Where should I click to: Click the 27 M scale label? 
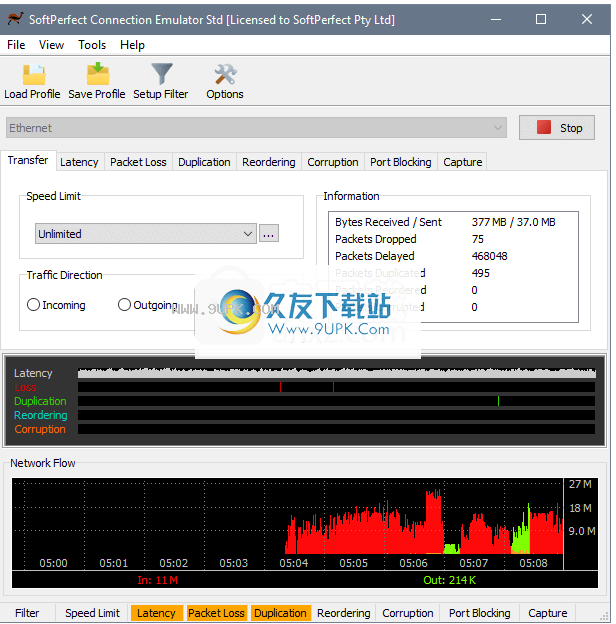coord(580,484)
